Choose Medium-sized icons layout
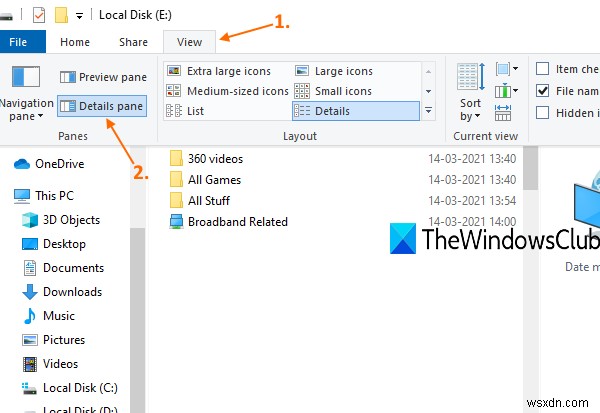 coord(227,91)
